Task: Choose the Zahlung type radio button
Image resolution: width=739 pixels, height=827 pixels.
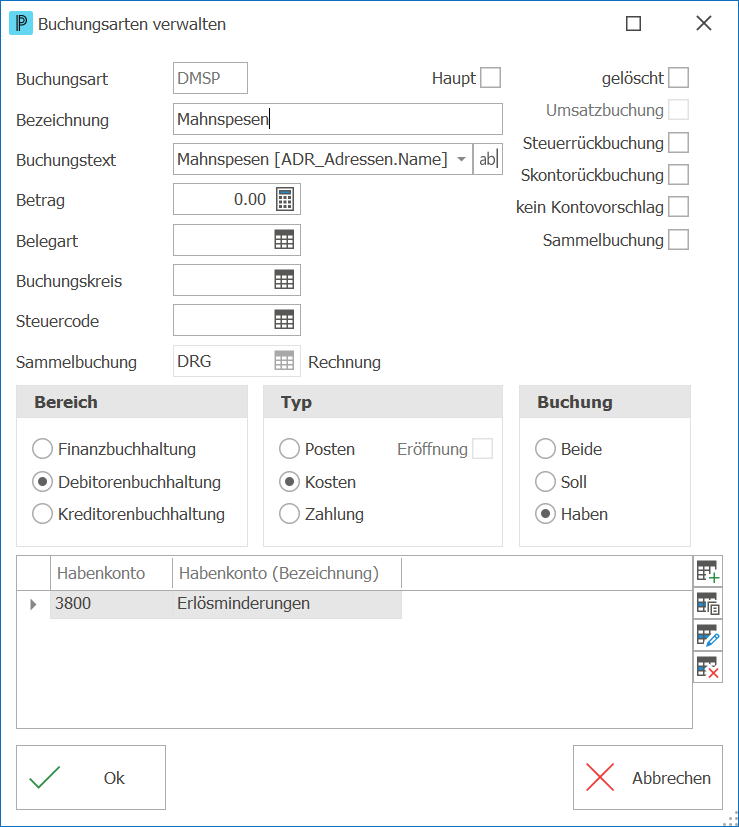Action: [x=290, y=514]
